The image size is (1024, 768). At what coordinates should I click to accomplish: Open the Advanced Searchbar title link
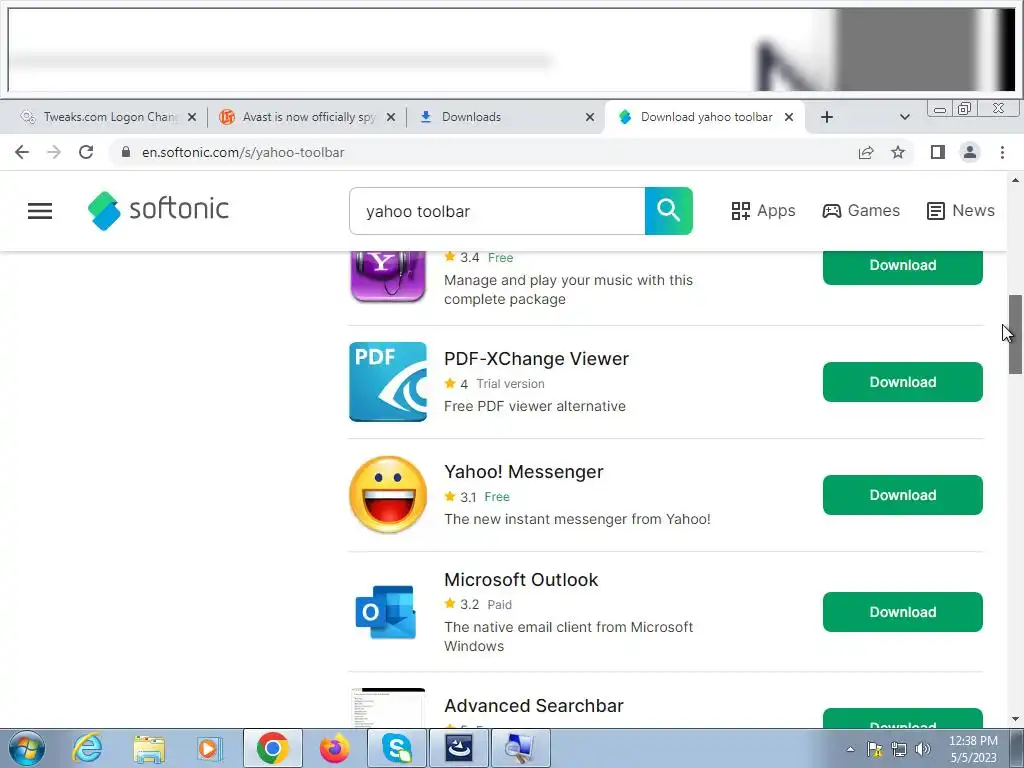(534, 705)
